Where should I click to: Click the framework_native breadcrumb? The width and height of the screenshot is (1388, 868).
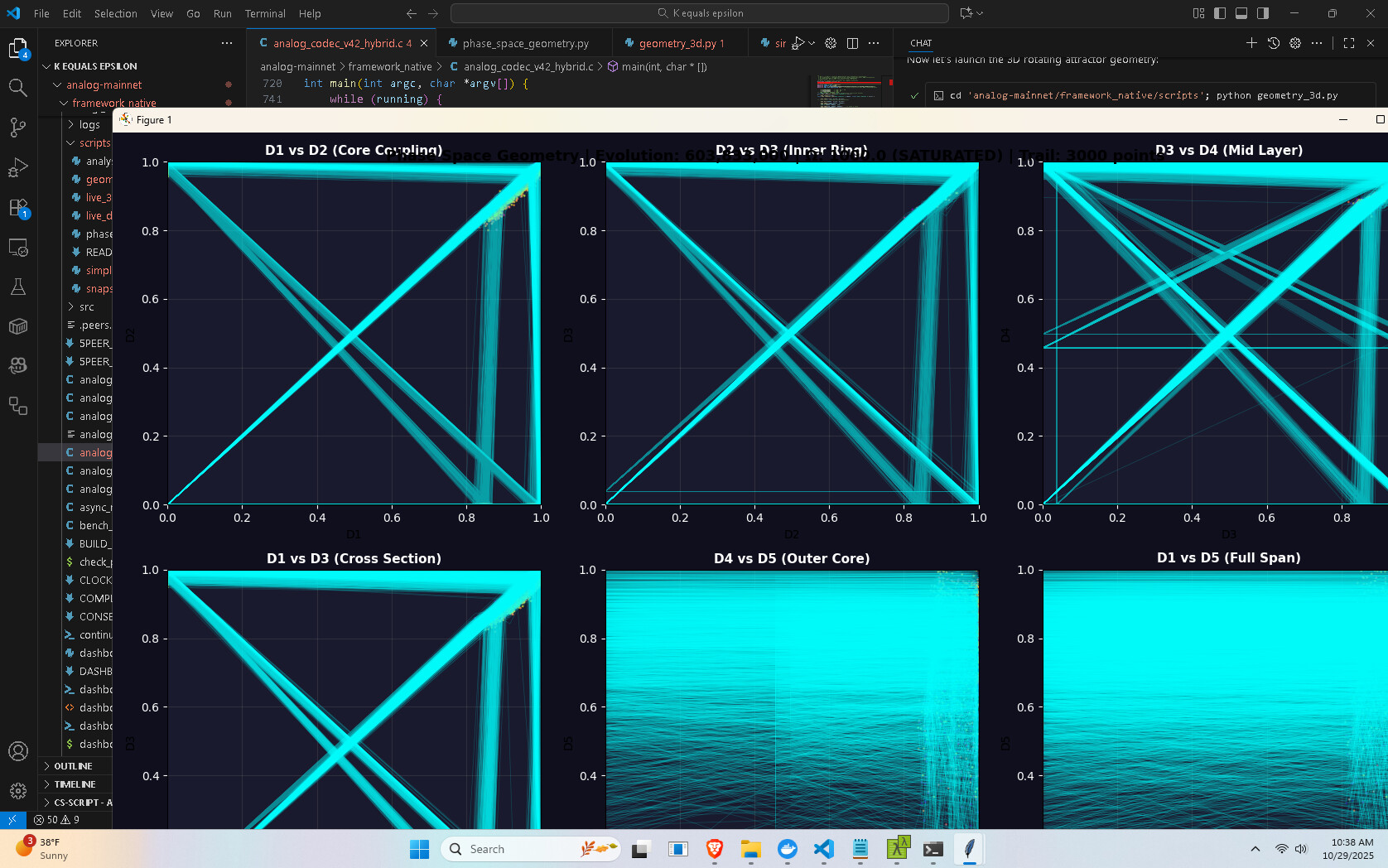pos(389,67)
